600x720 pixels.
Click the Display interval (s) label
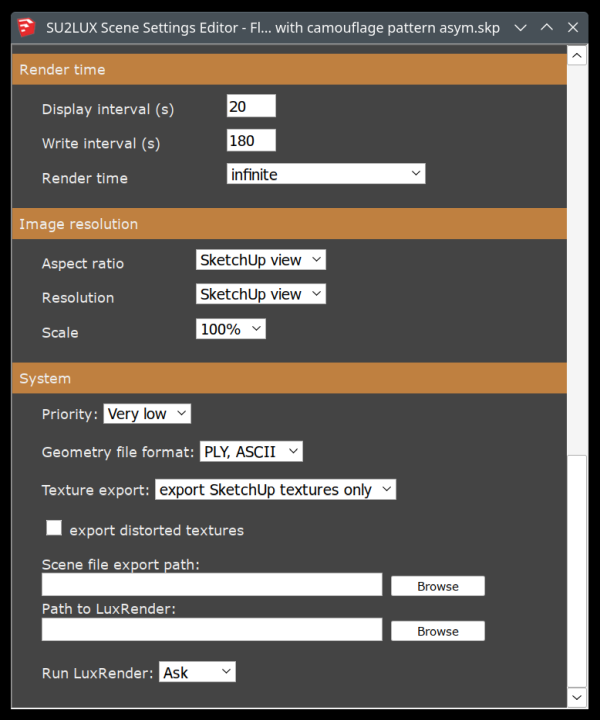(108, 109)
